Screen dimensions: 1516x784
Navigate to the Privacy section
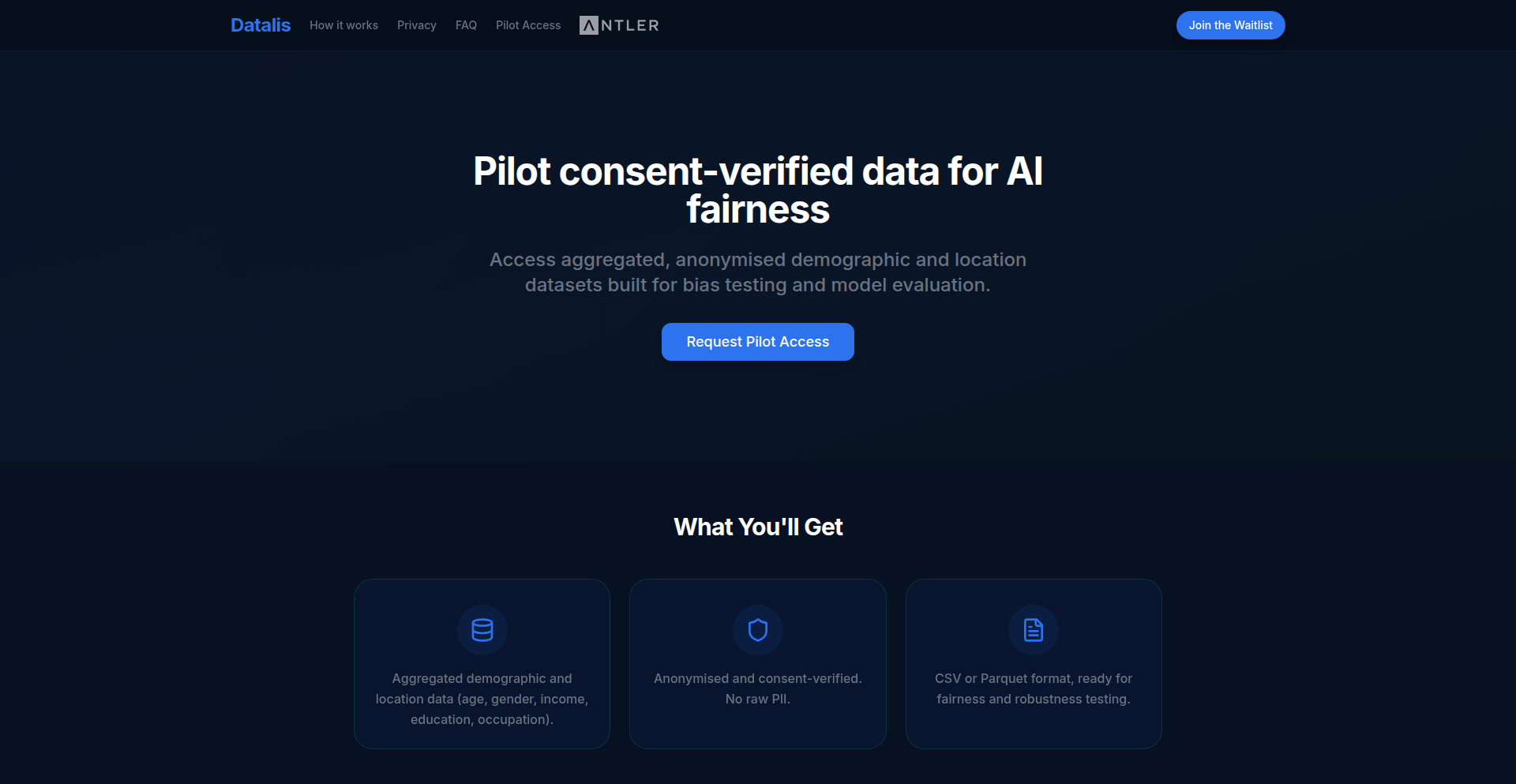[417, 25]
